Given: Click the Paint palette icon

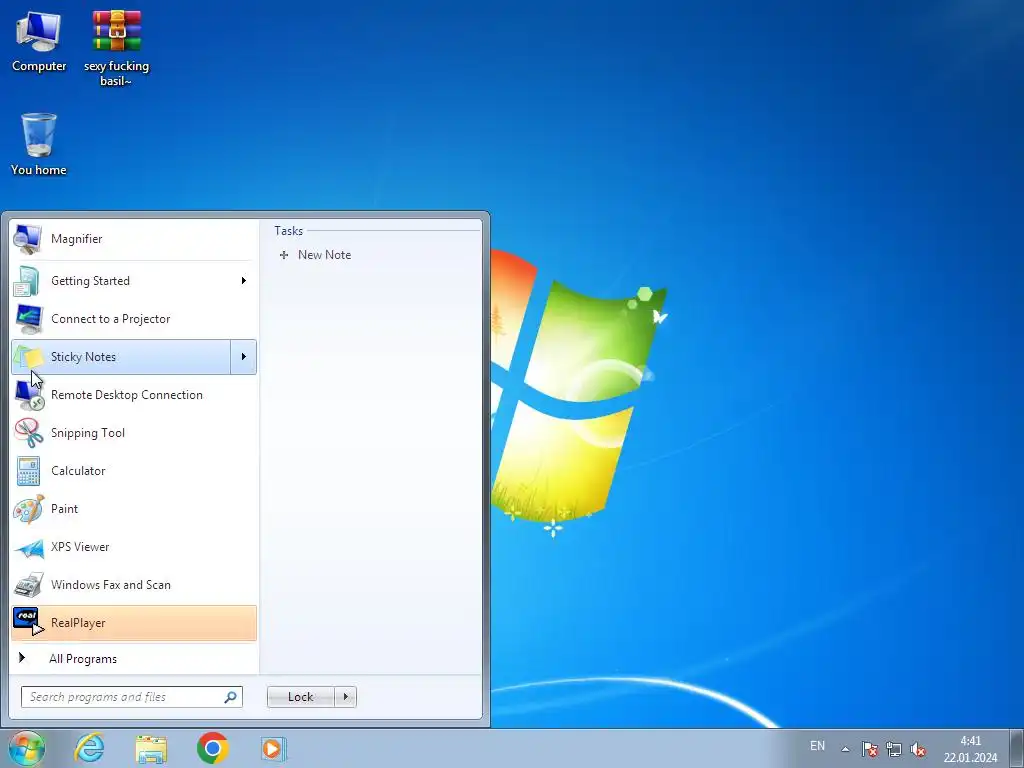Looking at the screenshot, I should (28, 509).
